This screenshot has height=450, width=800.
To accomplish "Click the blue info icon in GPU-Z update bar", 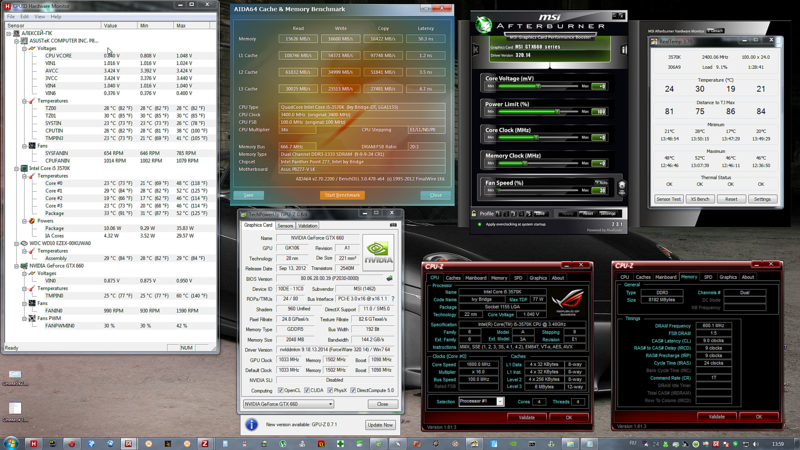I will pos(251,424).
